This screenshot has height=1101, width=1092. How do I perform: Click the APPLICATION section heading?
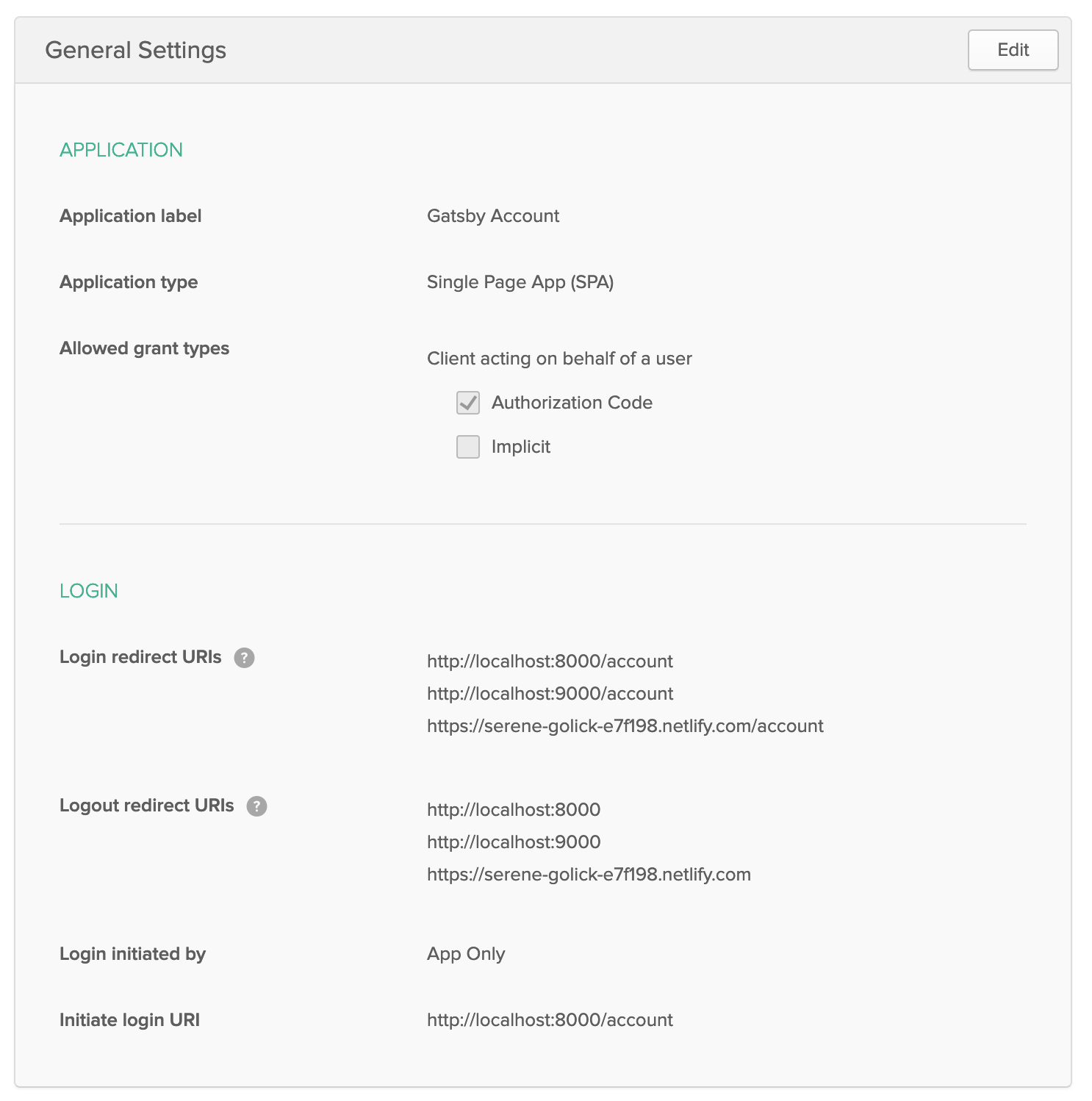click(x=121, y=150)
